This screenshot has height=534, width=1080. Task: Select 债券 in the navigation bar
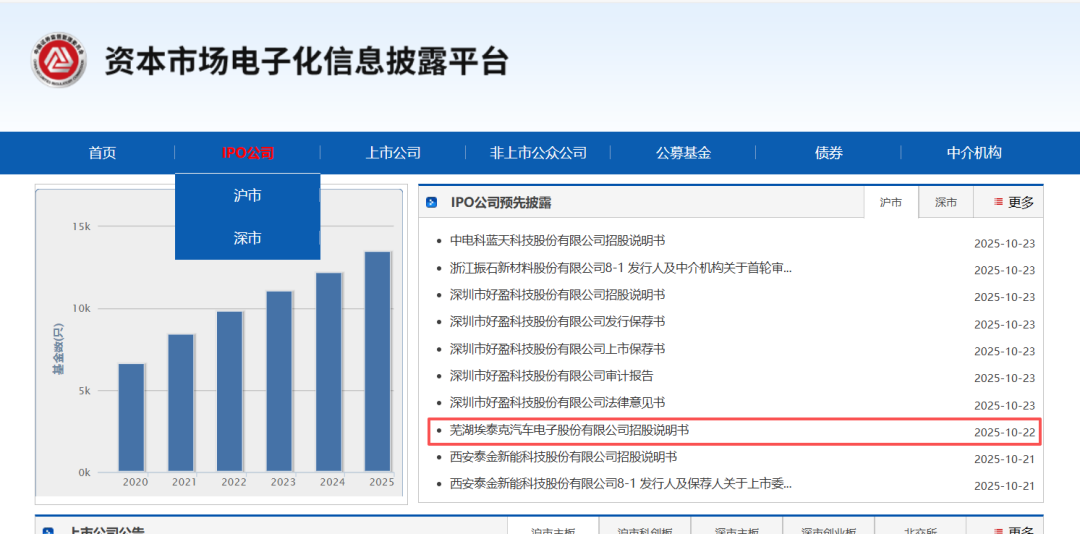click(829, 153)
